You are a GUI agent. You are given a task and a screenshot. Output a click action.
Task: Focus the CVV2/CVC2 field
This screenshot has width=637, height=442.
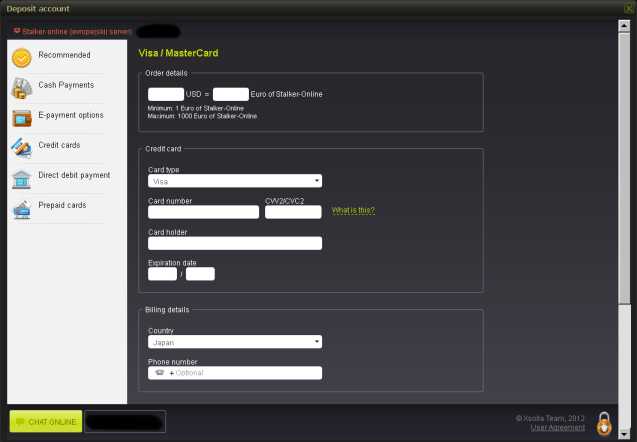(293, 212)
